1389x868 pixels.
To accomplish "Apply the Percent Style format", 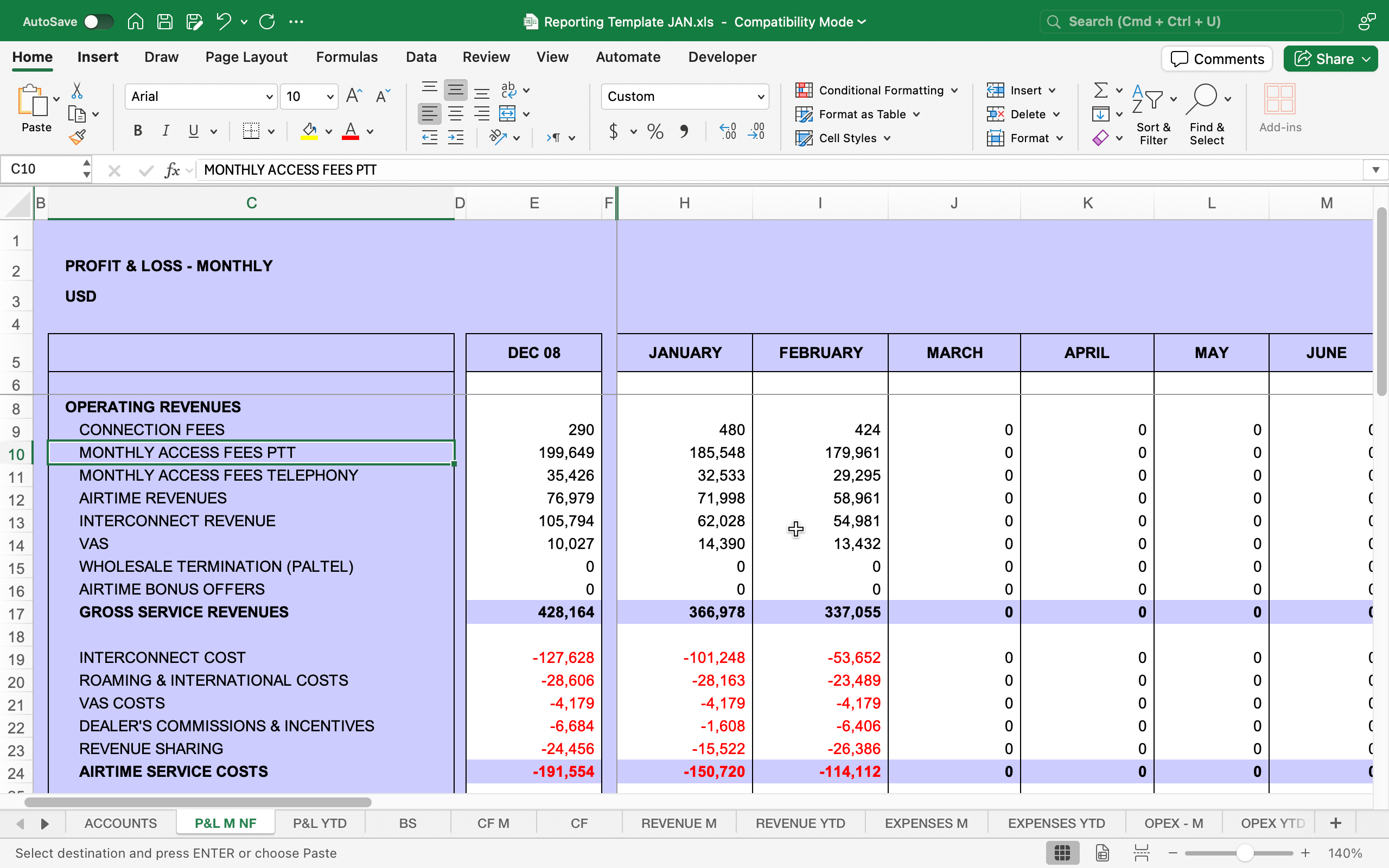I will [x=655, y=131].
